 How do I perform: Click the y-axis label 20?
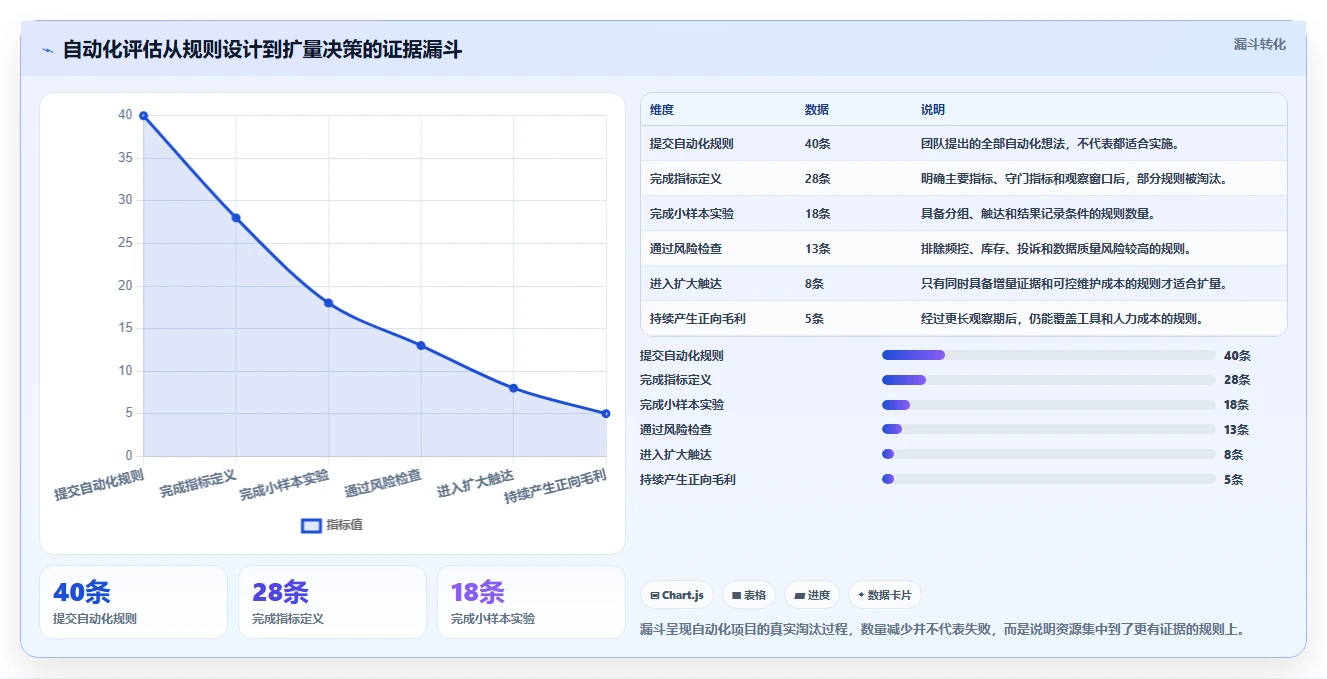tap(124, 285)
